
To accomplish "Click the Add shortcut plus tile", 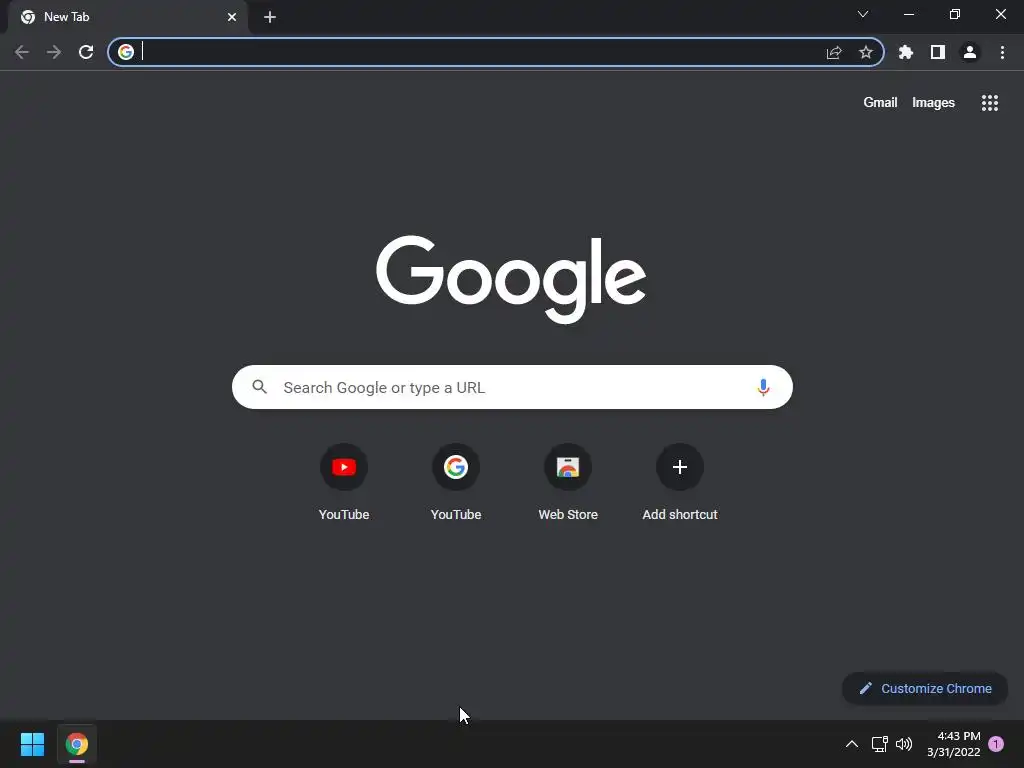I will (x=680, y=467).
